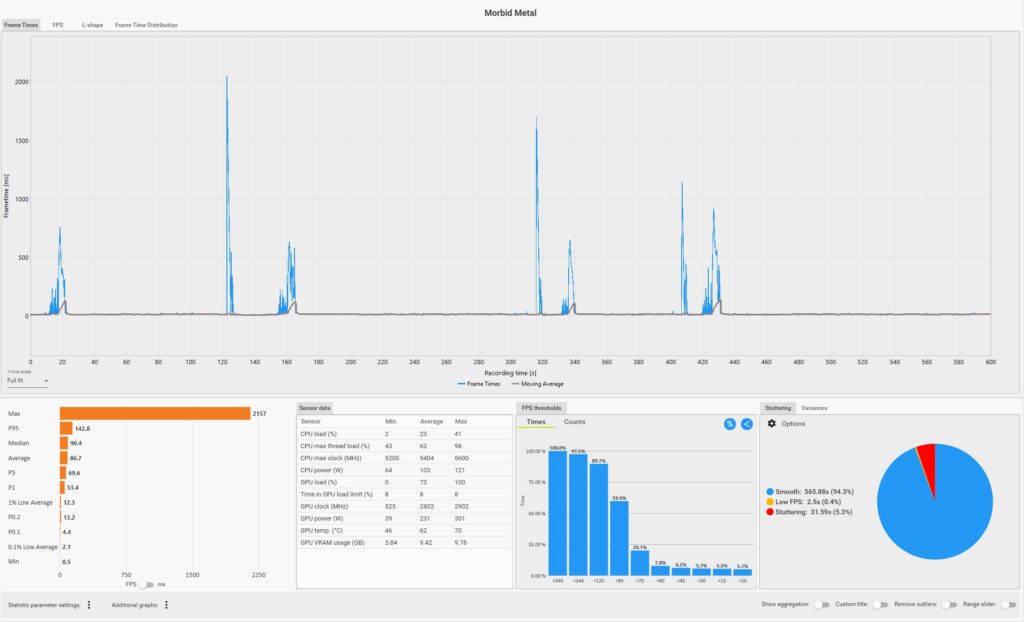Switch to the L-shape tab
1024x622 pixels.
tap(92, 25)
